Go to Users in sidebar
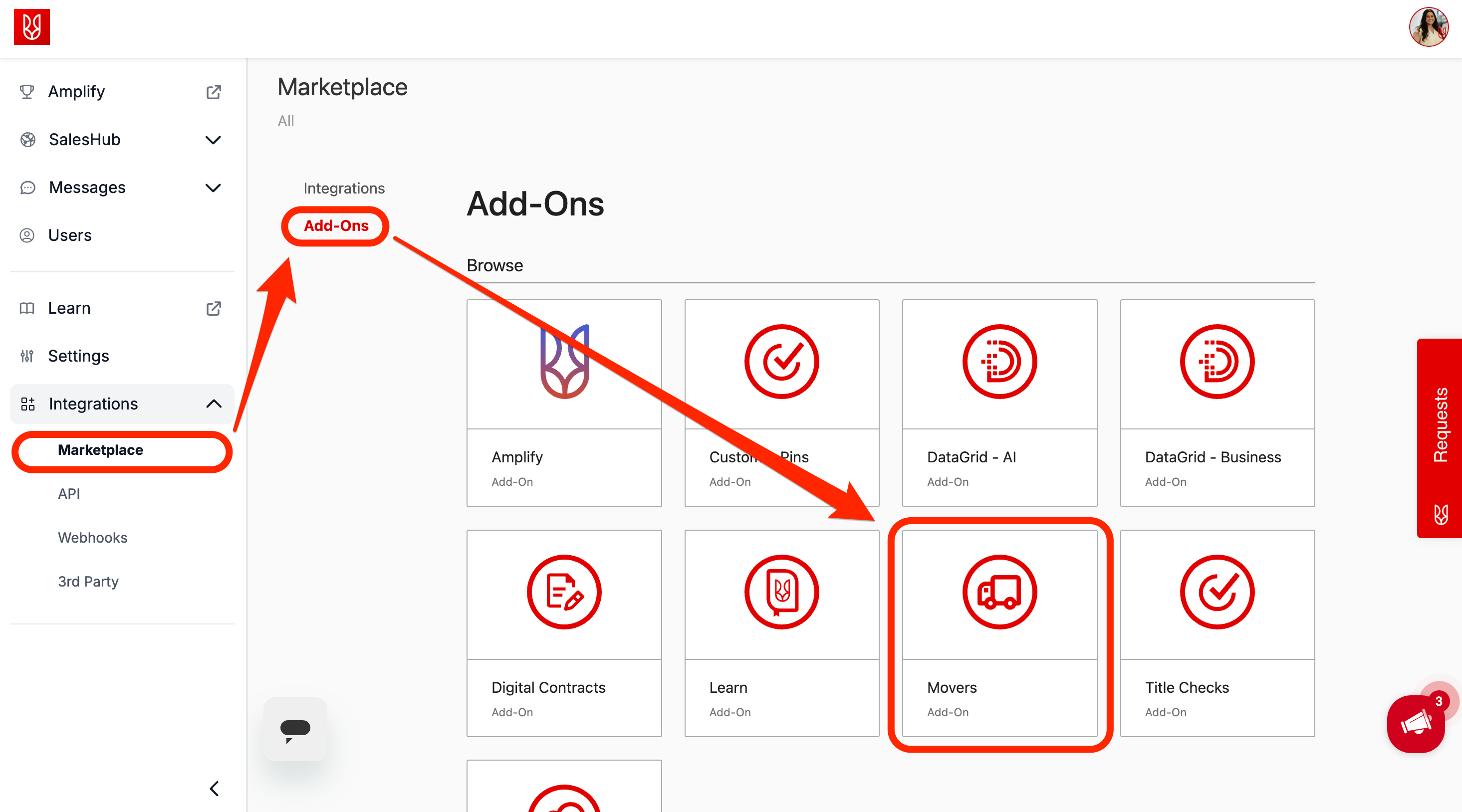Screen dimensions: 1462x812 point(70,235)
